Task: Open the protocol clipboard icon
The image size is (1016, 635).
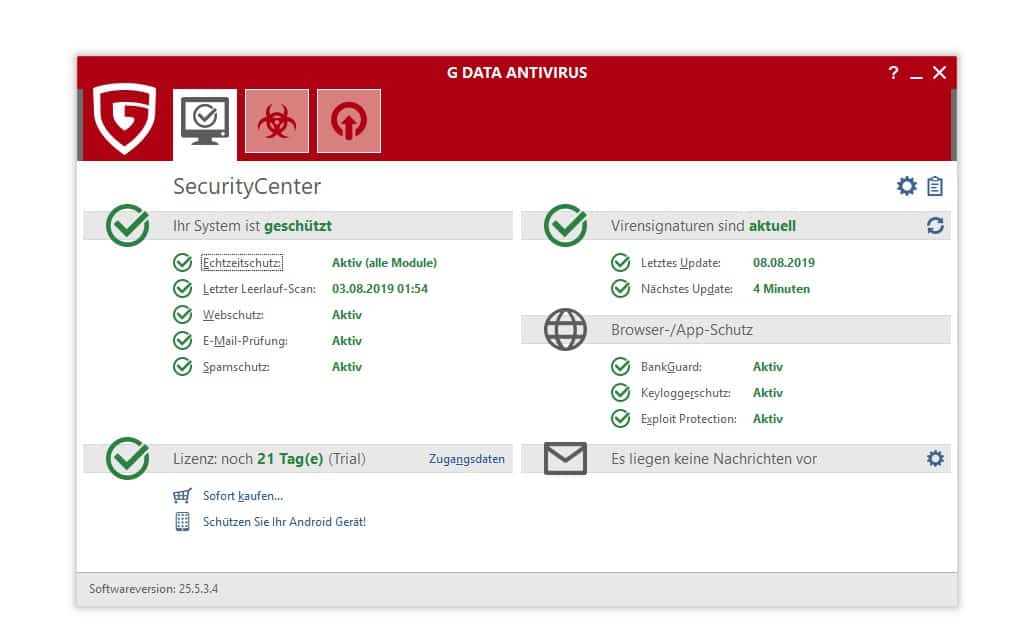Action: 935,186
